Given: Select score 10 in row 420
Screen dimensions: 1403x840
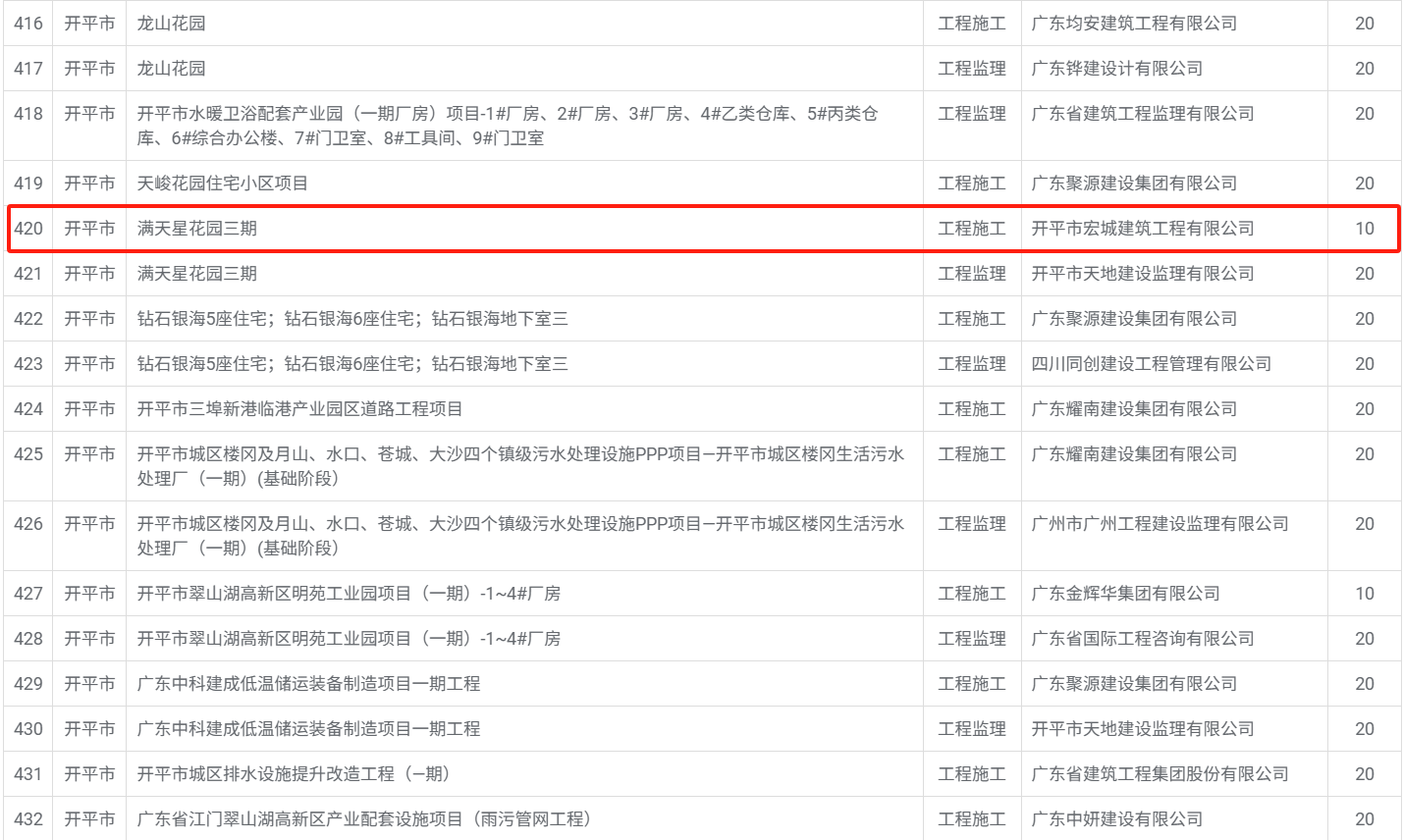Looking at the screenshot, I should (x=1365, y=229).
